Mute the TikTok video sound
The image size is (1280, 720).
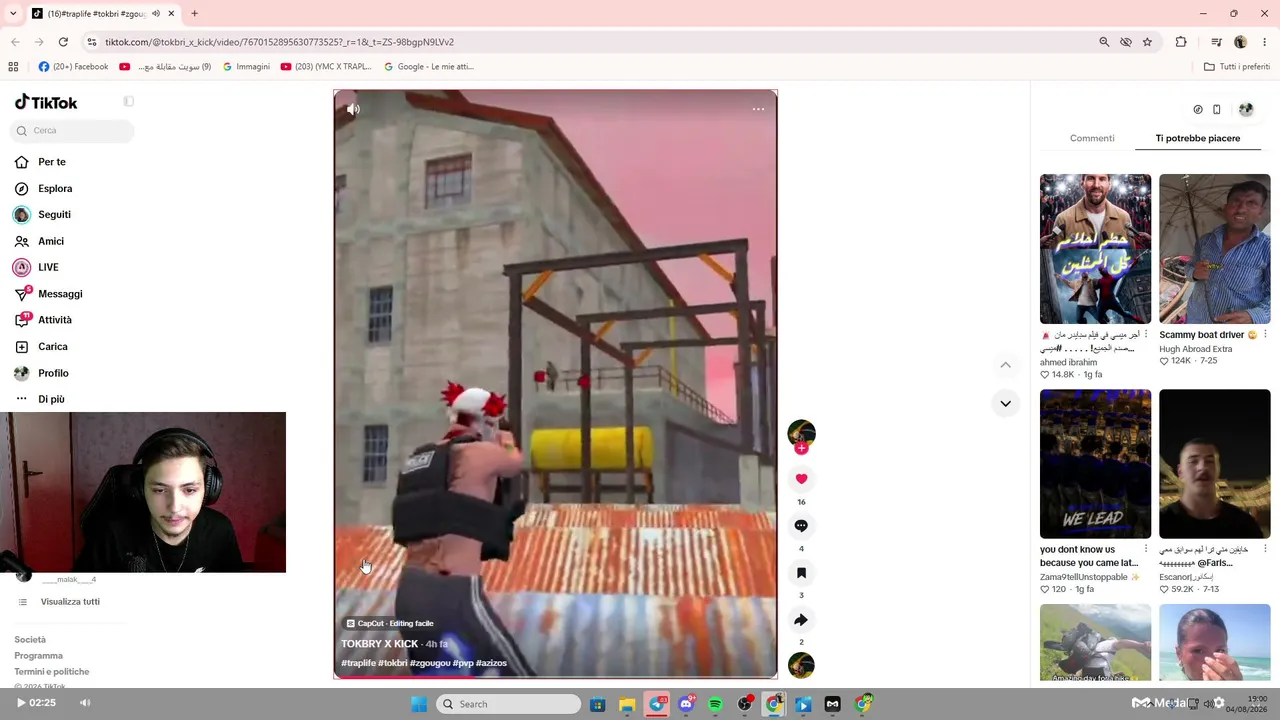[x=353, y=109]
